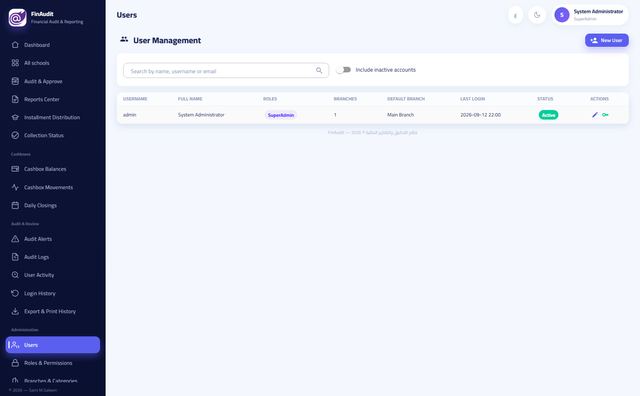Open the System Administrator profile menu

pyautogui.click(x=590, y=15)
